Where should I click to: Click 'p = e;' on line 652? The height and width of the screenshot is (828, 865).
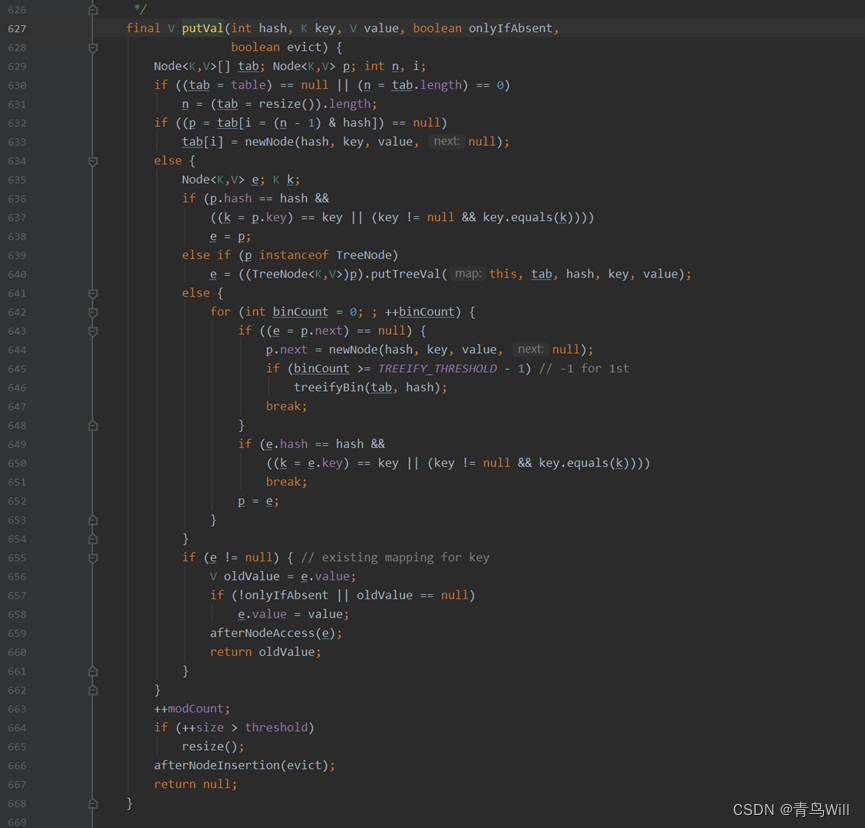(258, 501)
